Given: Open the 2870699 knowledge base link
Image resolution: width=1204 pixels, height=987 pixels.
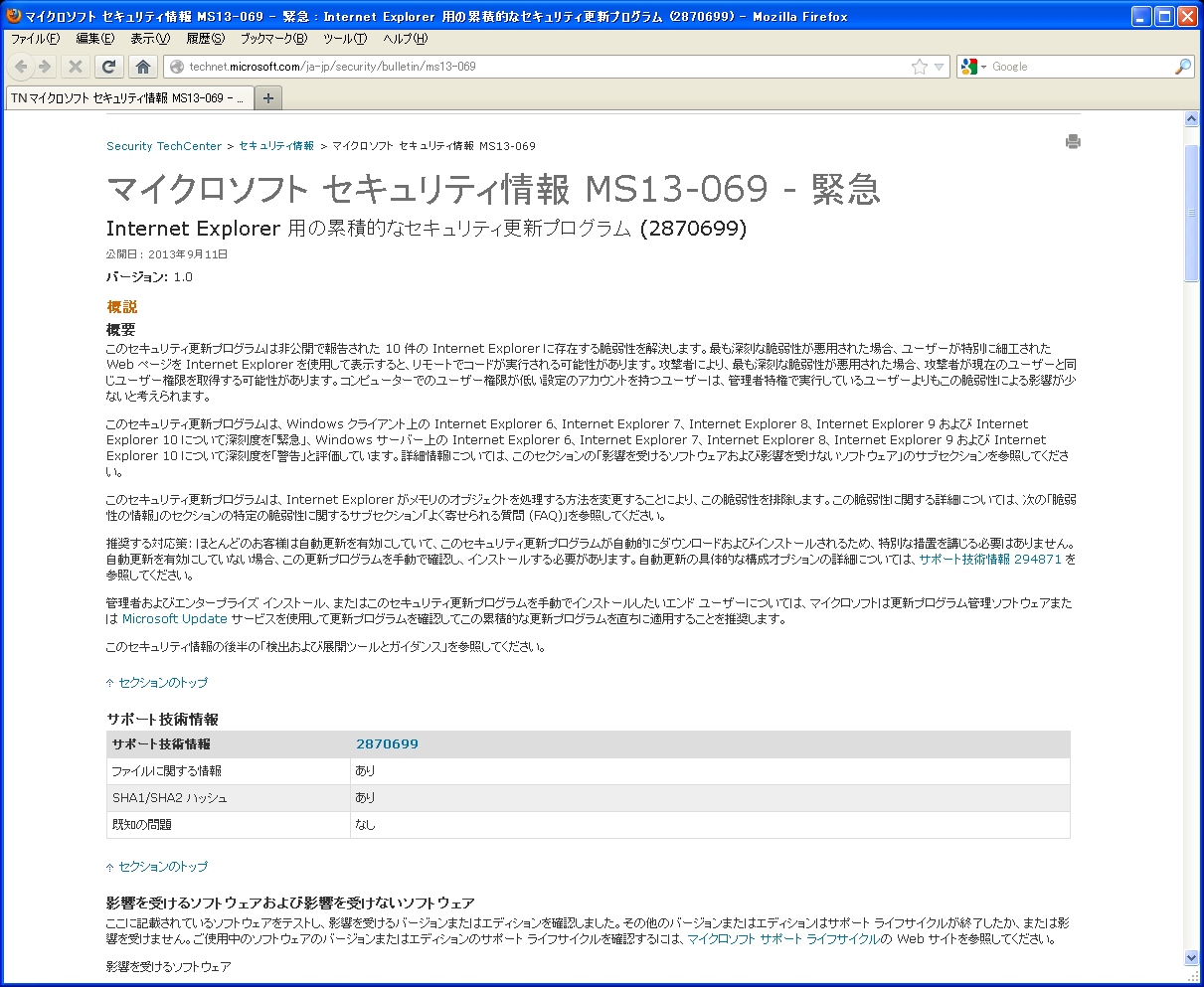Looking at the screenshot, I should tap(387, 744).
